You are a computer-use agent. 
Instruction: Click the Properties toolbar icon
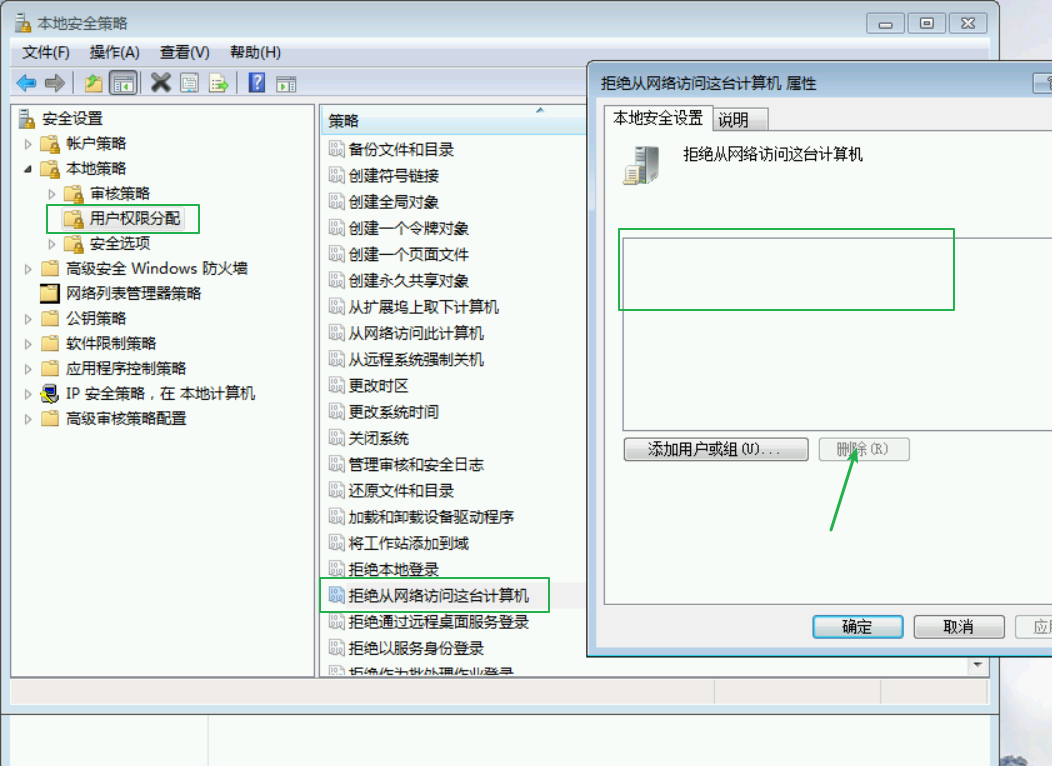189,83
